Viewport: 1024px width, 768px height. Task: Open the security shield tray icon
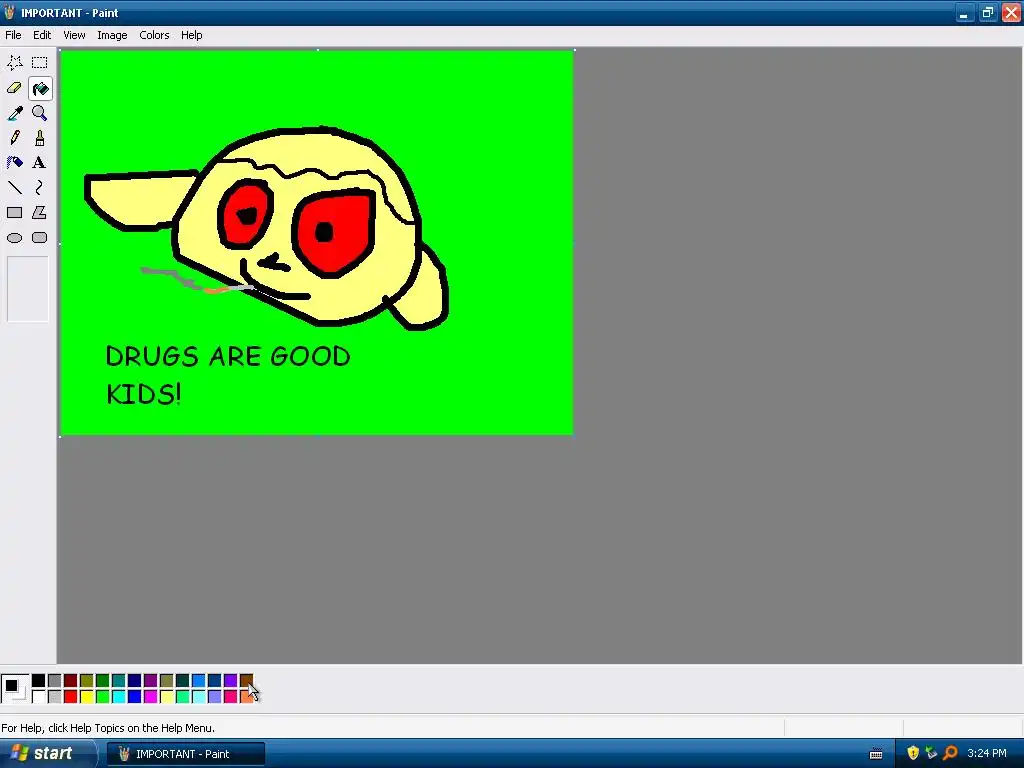tap(913, 753)
